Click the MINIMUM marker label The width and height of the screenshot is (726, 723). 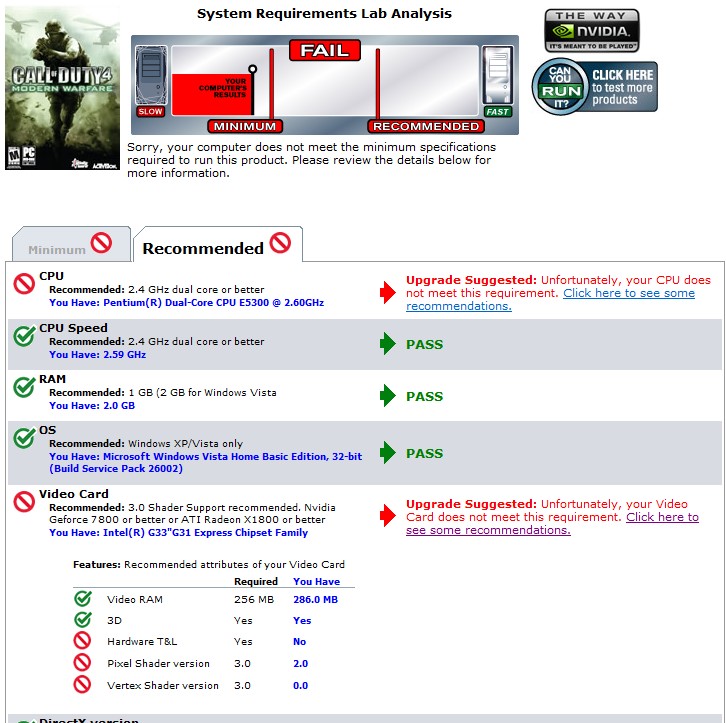point(244,126)
